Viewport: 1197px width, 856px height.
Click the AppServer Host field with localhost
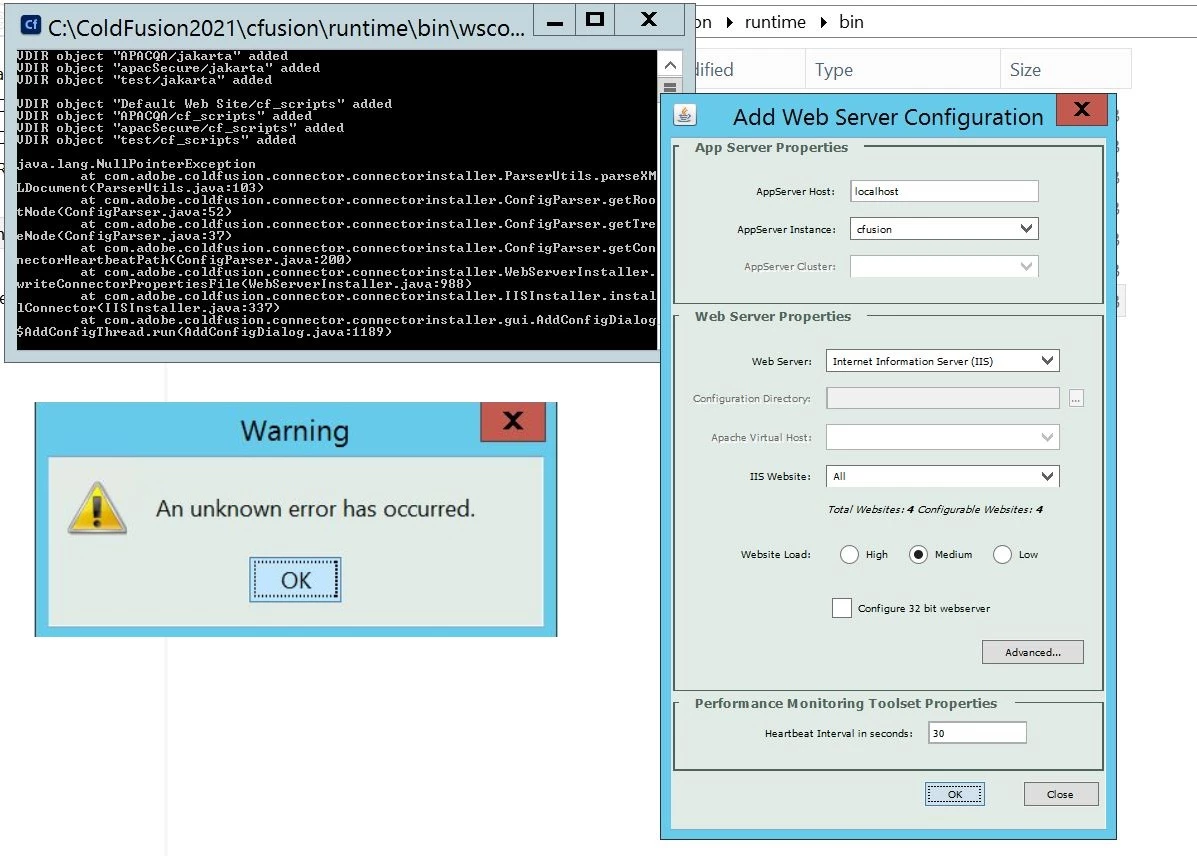(944, 191)
